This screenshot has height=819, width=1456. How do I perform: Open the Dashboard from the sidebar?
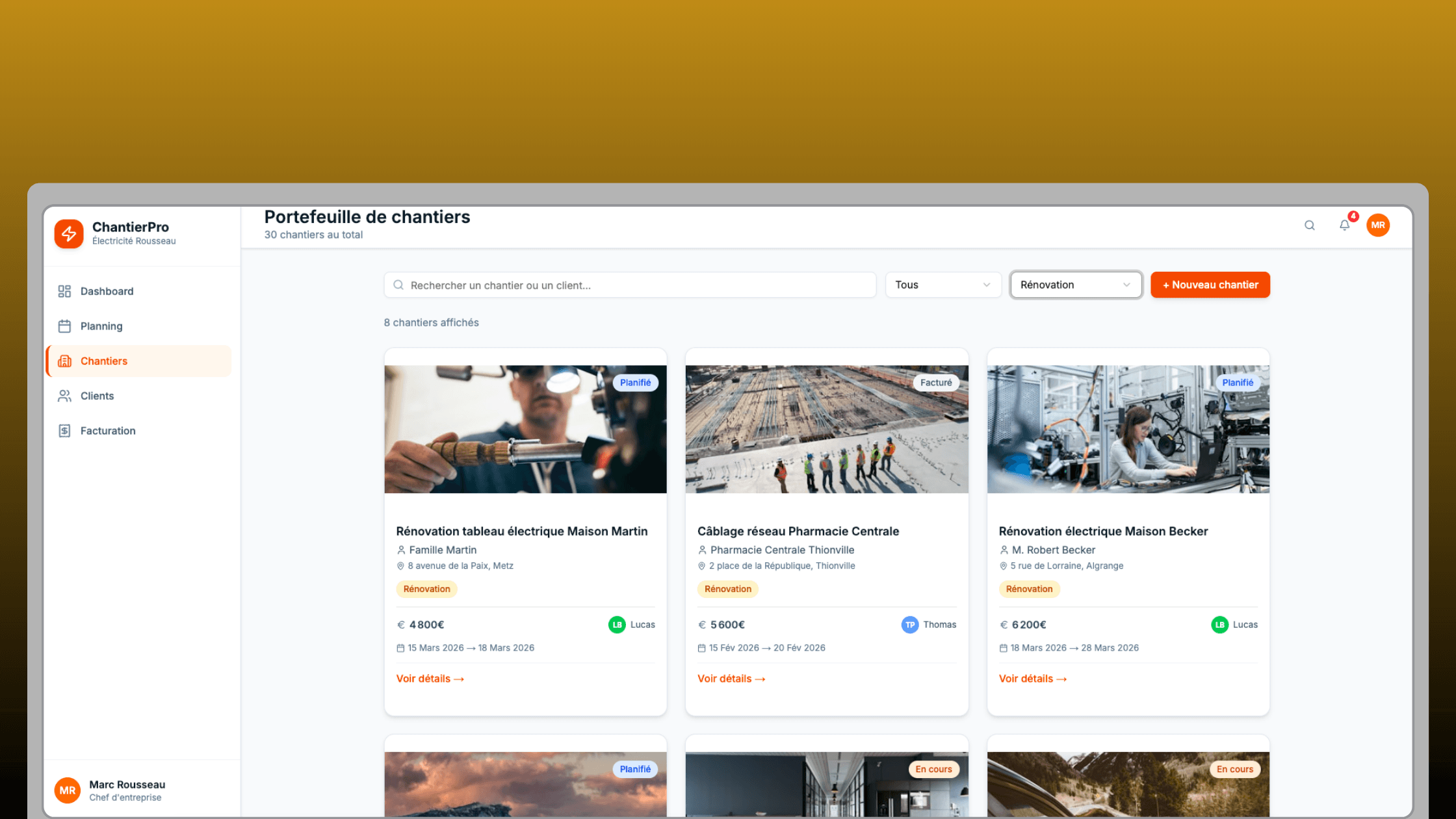[106, 291]
